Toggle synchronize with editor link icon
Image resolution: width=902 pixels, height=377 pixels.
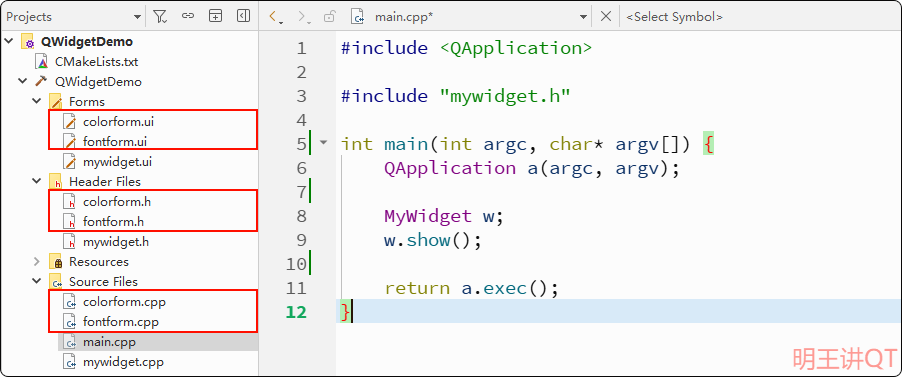click(x=188, y=16)
